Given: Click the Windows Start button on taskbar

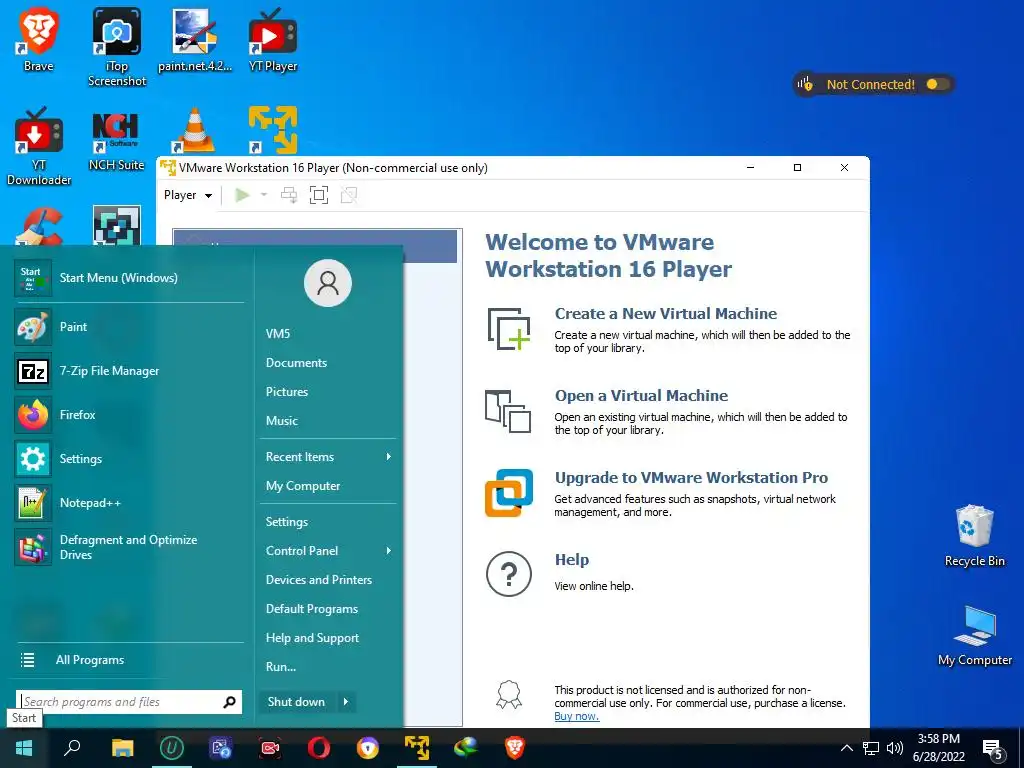Looking at the screenshot, I should pyautogui.click(x=24, y=748).
